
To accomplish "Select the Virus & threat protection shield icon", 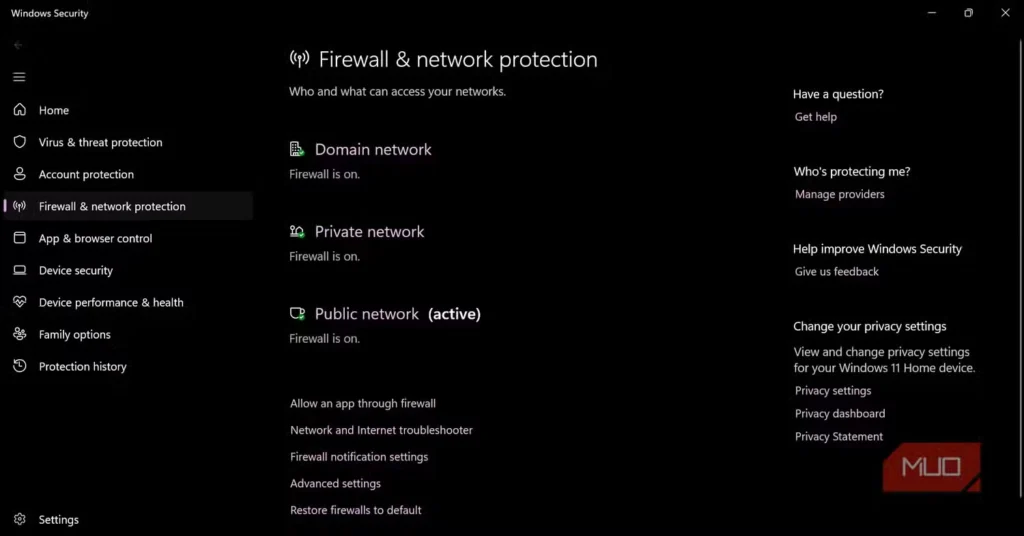I will pos(20,142).
